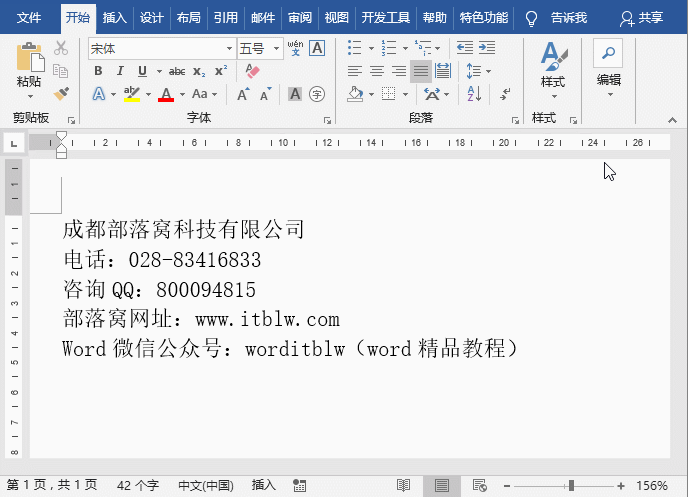Open the 字体 dialog launcher
Image resolution: width=688 pixels, height=497 pixels.
click(327, 120)
